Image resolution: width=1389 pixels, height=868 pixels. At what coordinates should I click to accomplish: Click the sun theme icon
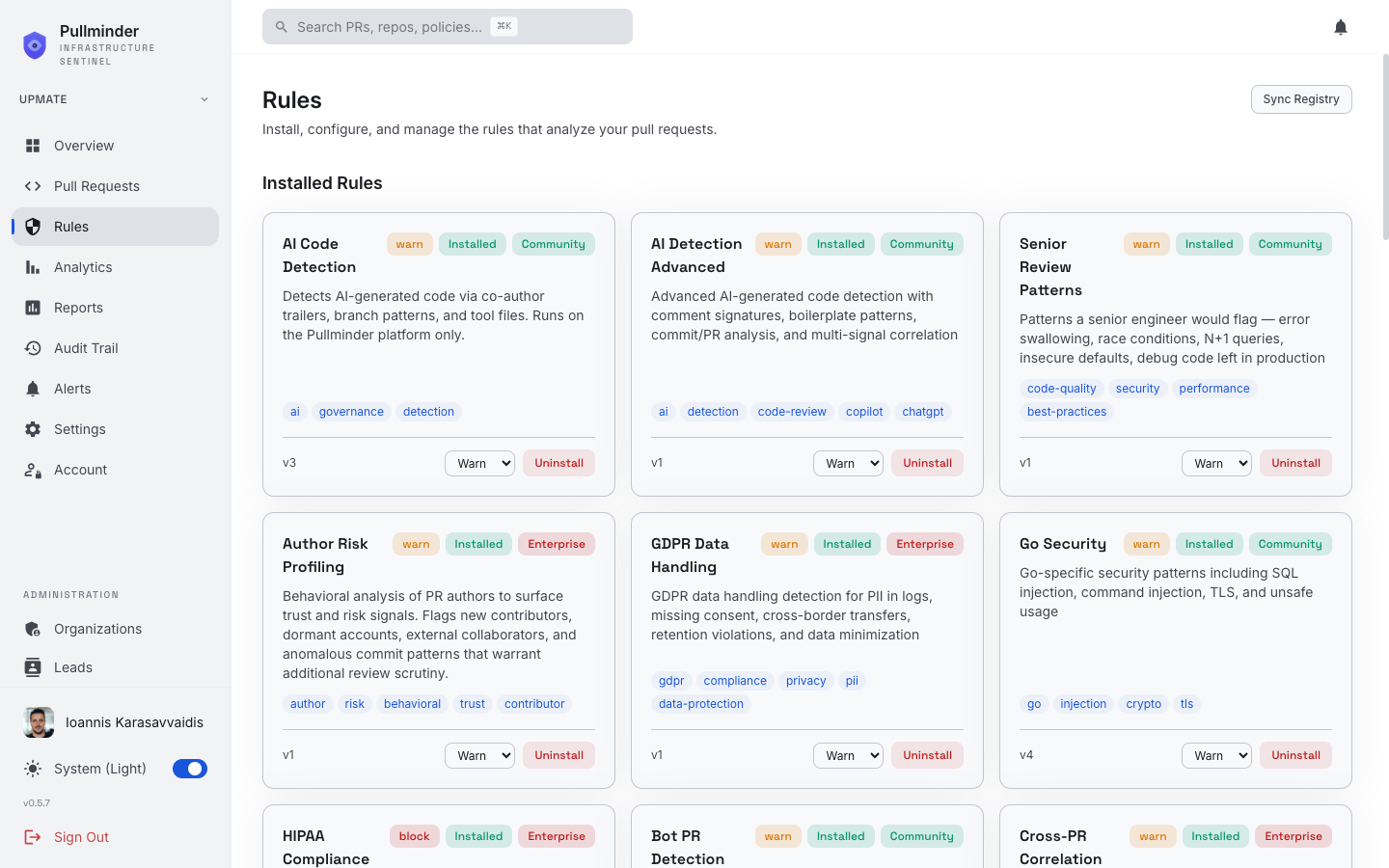point(33,769)
